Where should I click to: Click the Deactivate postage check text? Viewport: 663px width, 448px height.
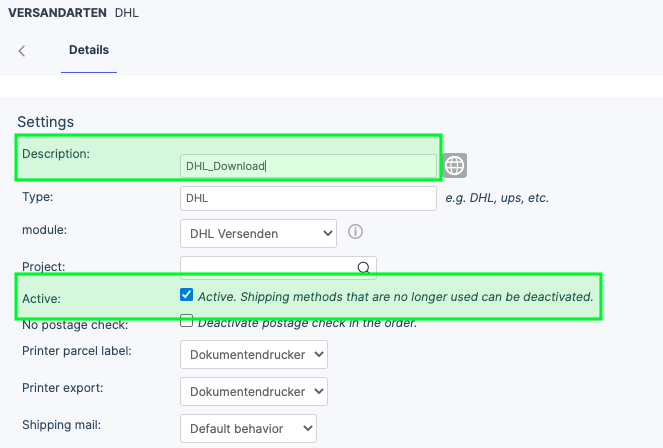coord(307,323)
